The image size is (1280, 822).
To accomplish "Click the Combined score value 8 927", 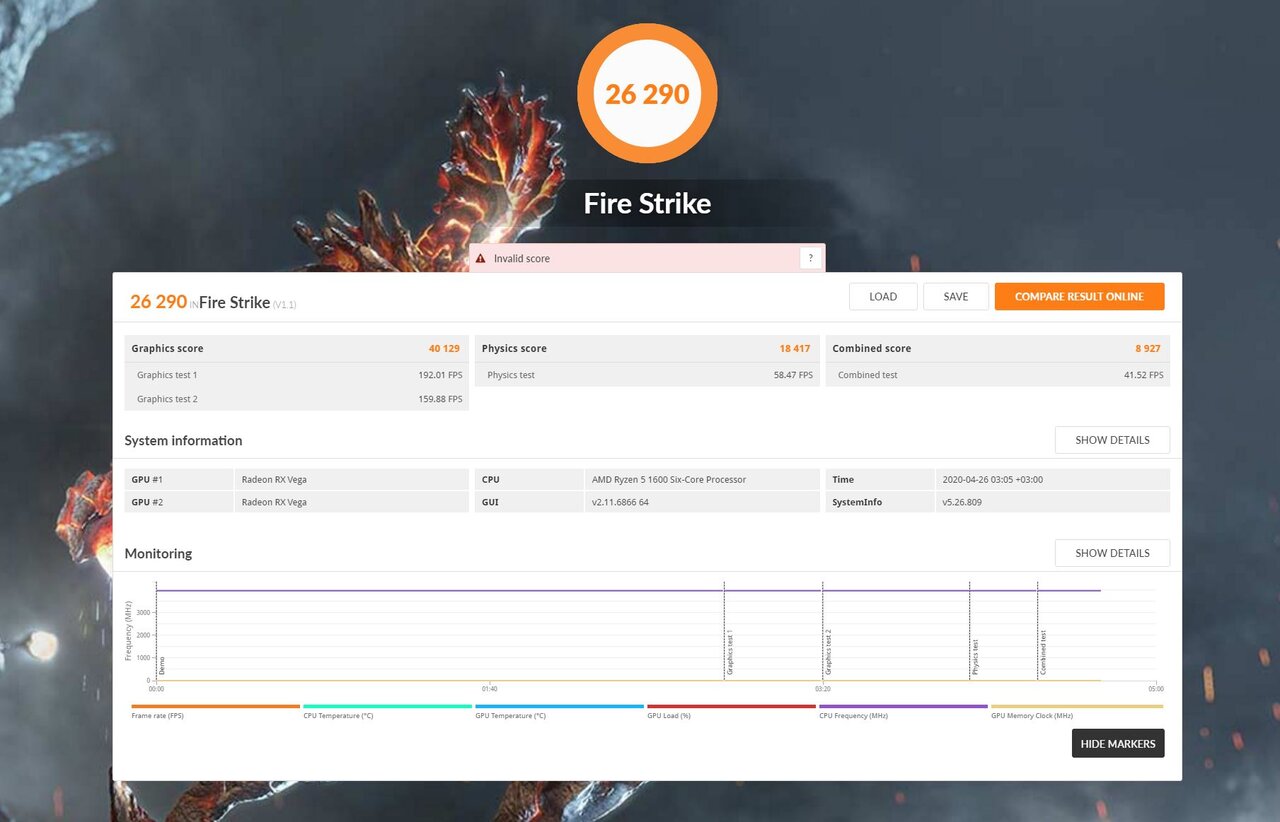I will pos(1147,349).
